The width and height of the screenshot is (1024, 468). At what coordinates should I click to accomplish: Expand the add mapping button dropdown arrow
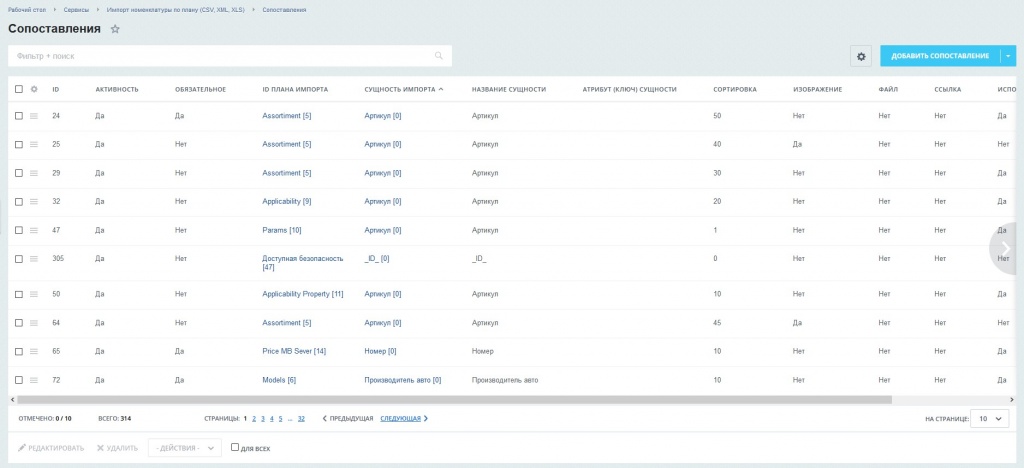pos(1008,56)
